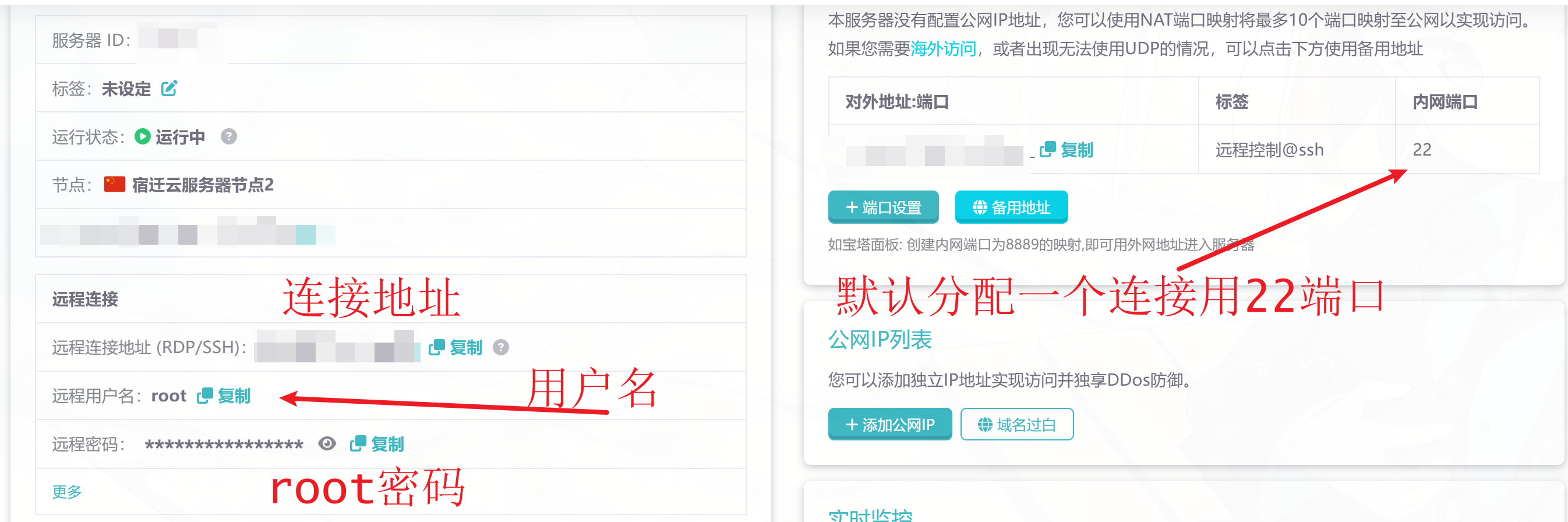Click the China flag node icon
Image resolution: width=1568 pixels, height=522 pixels.
point(114,184)
